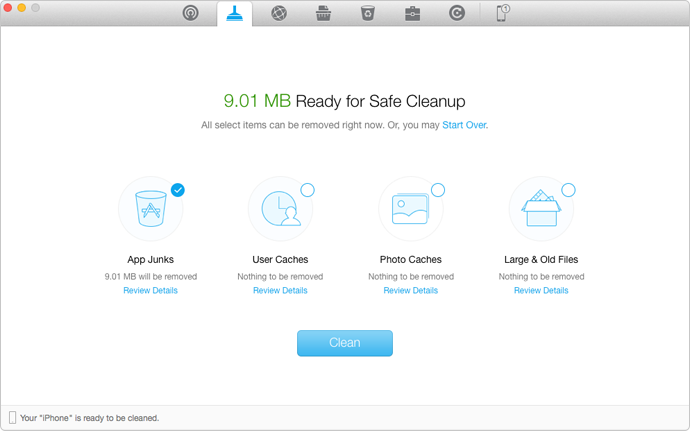690x431 pixels.
Task: Check the Photo Caches checkbox
Action: [x=438, y=190]
